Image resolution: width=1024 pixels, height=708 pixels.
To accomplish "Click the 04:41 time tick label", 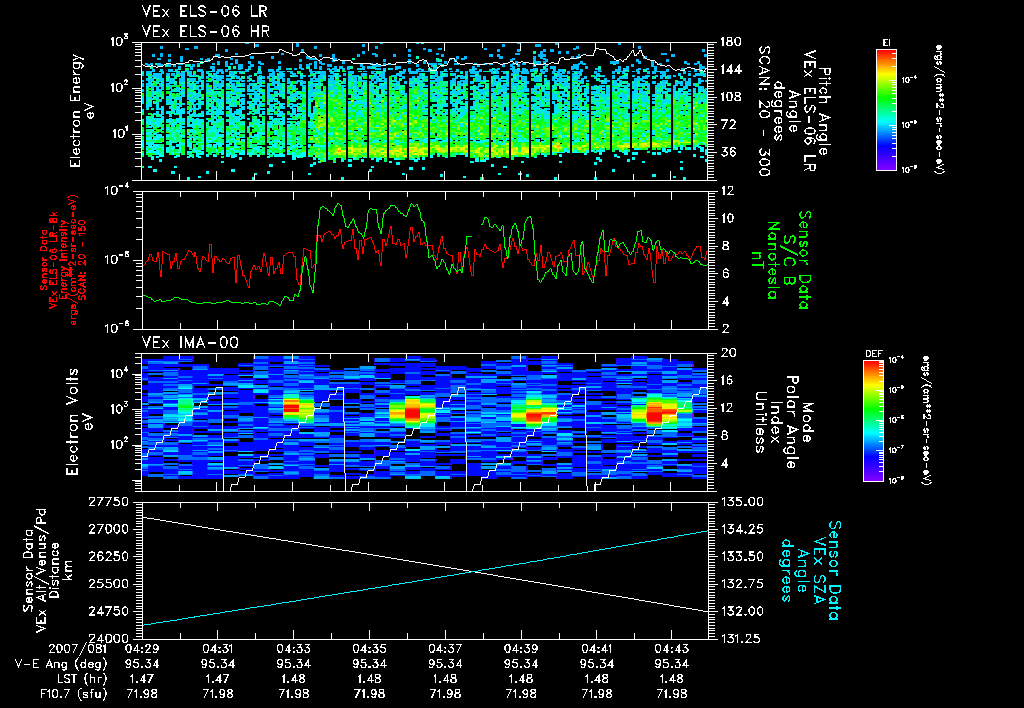I will 596,649.
